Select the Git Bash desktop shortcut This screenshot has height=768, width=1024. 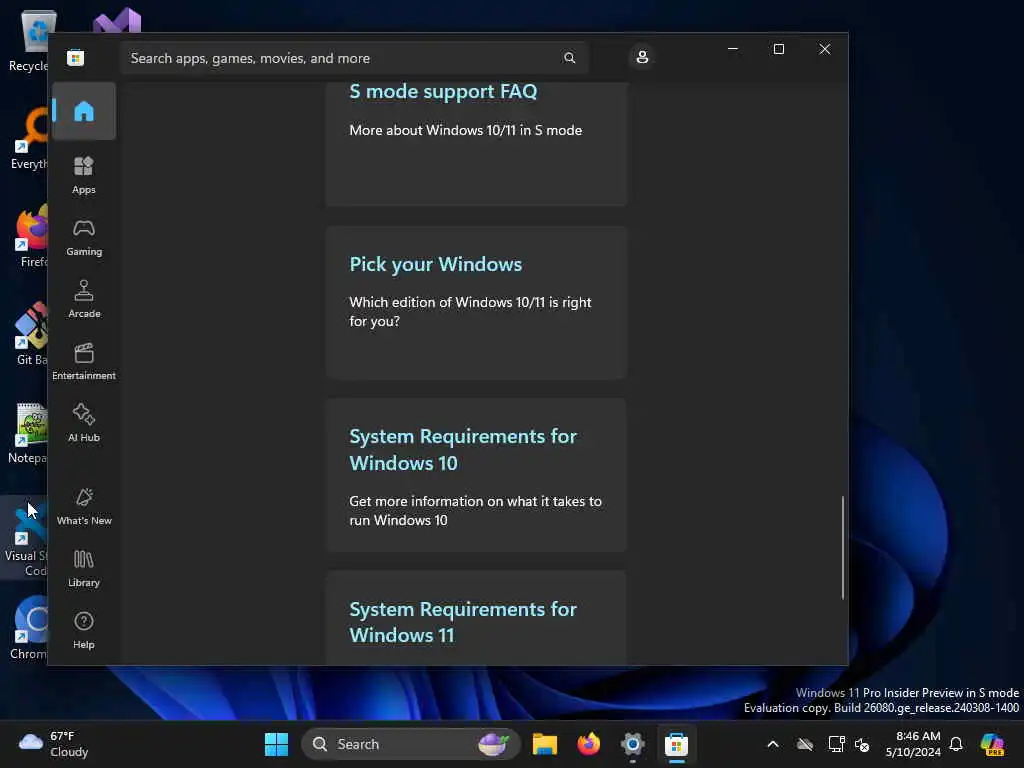click(30, 334)
